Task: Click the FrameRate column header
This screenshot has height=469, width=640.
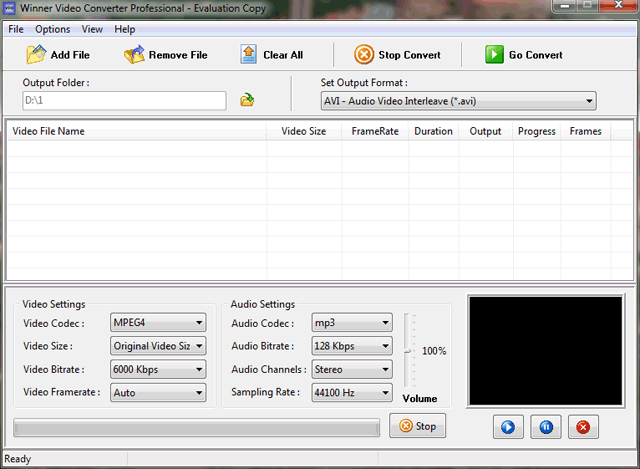Action: point(375,131)
